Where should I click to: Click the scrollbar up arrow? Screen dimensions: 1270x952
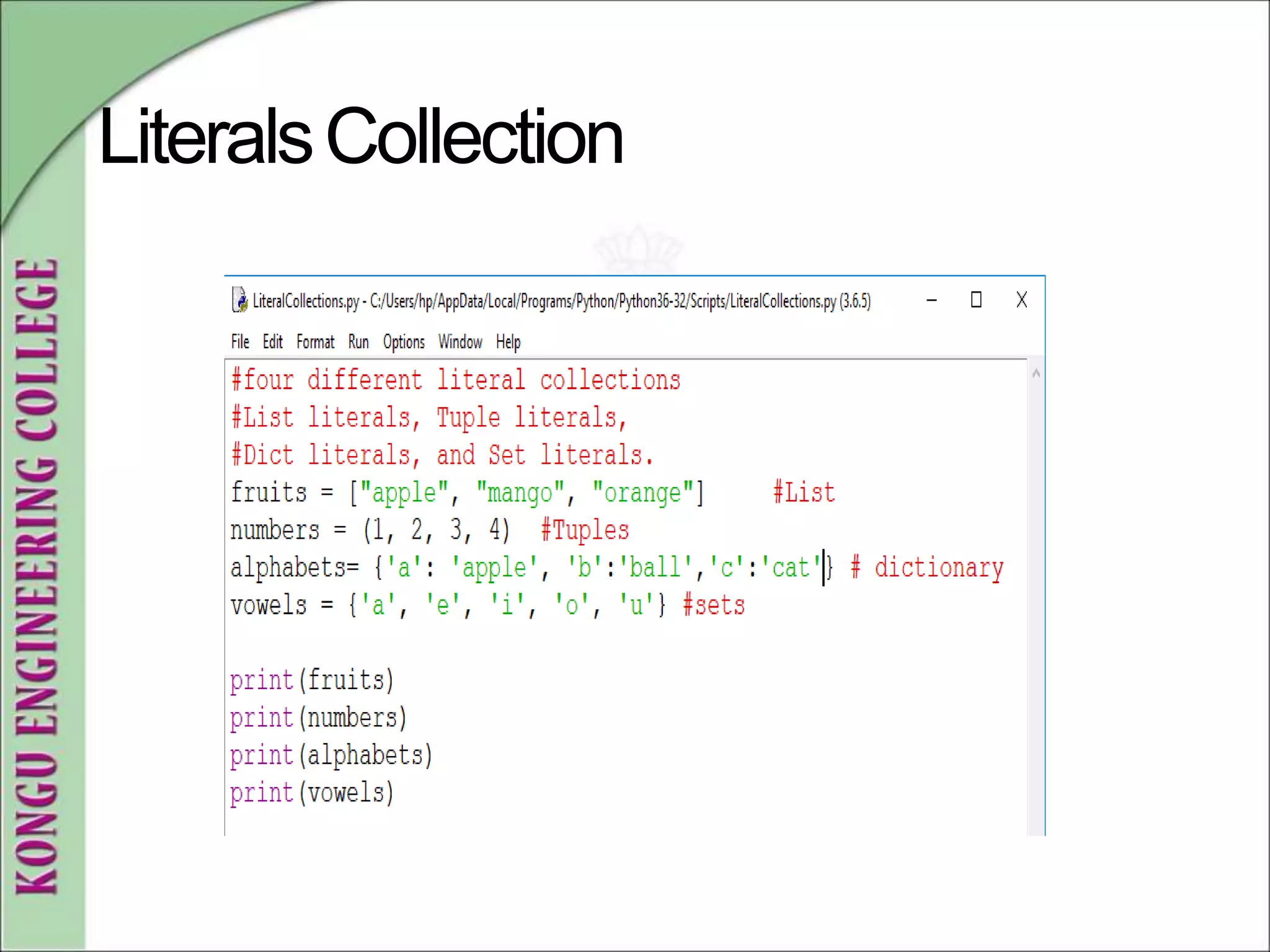(1036, 374)
